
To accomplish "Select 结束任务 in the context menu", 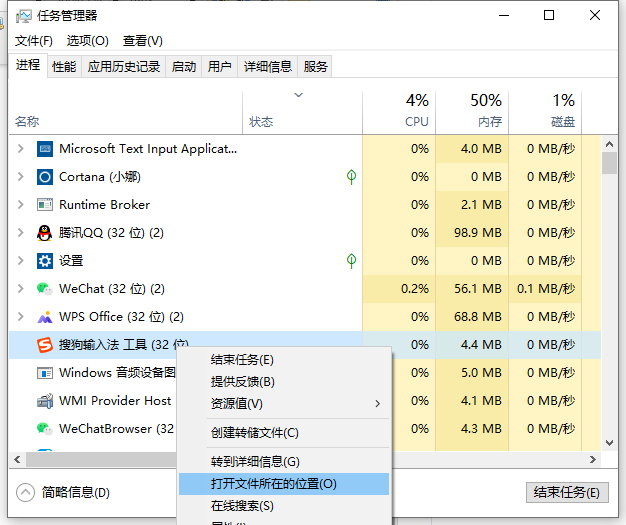I will [x=242, y=360].
